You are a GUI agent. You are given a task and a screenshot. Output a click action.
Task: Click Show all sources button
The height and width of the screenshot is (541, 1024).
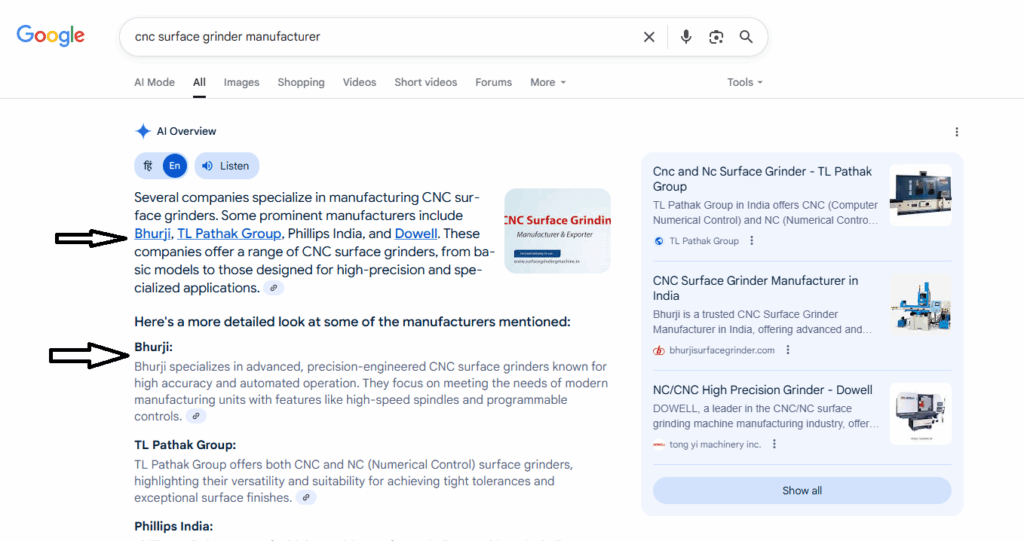coord(802,491)
